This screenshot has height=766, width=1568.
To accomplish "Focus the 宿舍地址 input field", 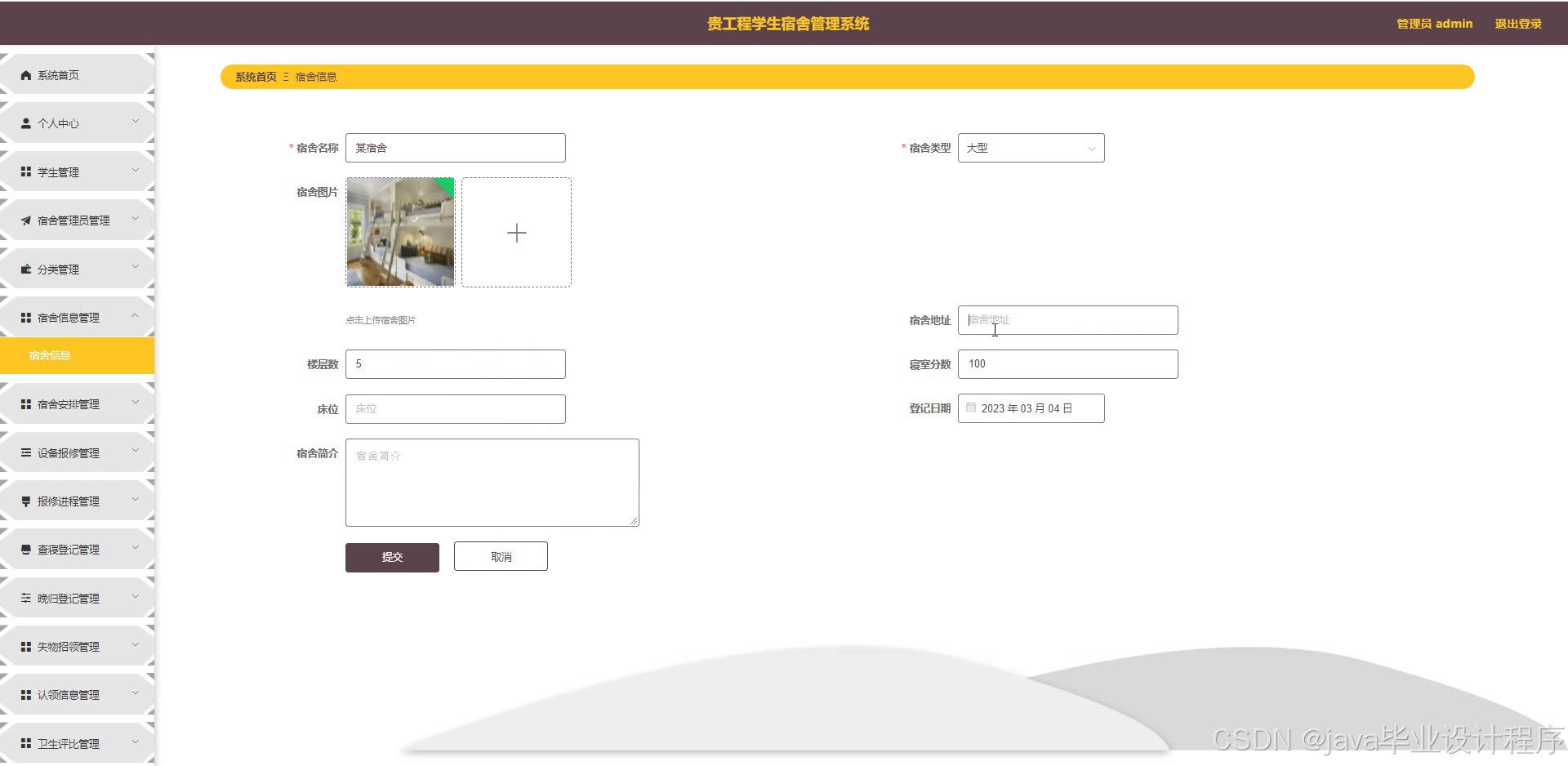I will tap(1068, 320).
